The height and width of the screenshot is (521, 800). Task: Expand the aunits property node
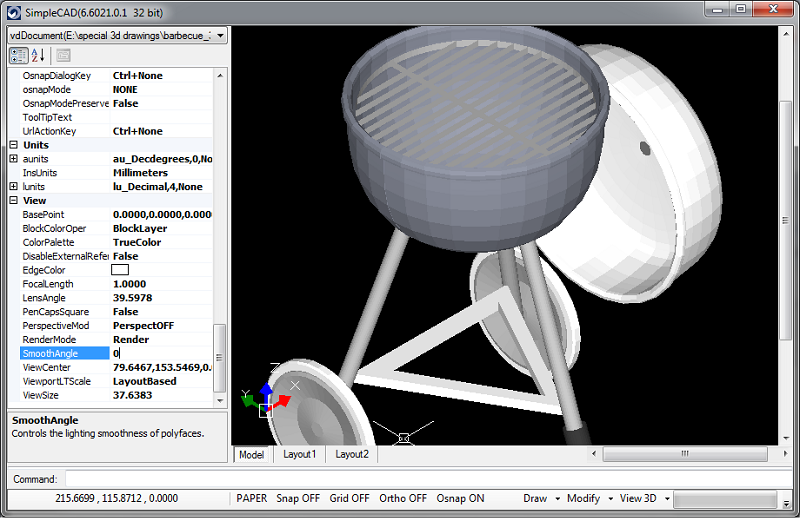pyautogui.click(x=13, y=159)
